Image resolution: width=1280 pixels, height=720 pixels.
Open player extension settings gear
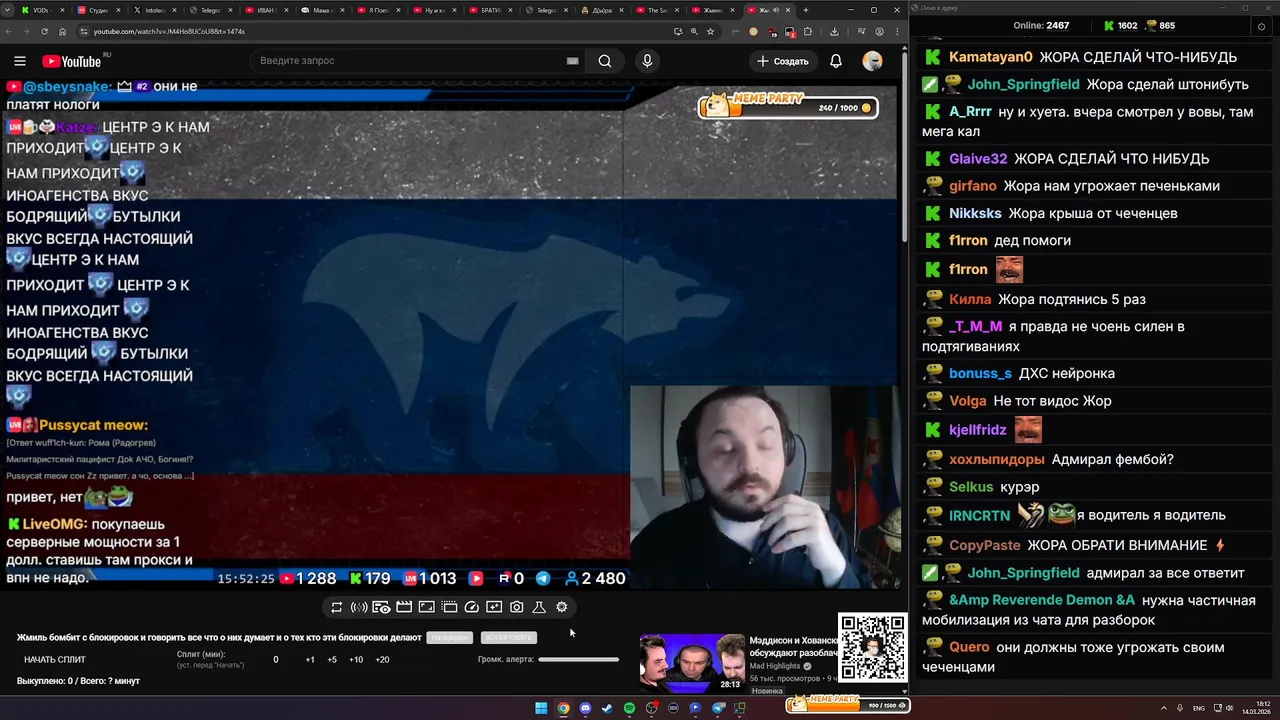[x=561, y=607]
